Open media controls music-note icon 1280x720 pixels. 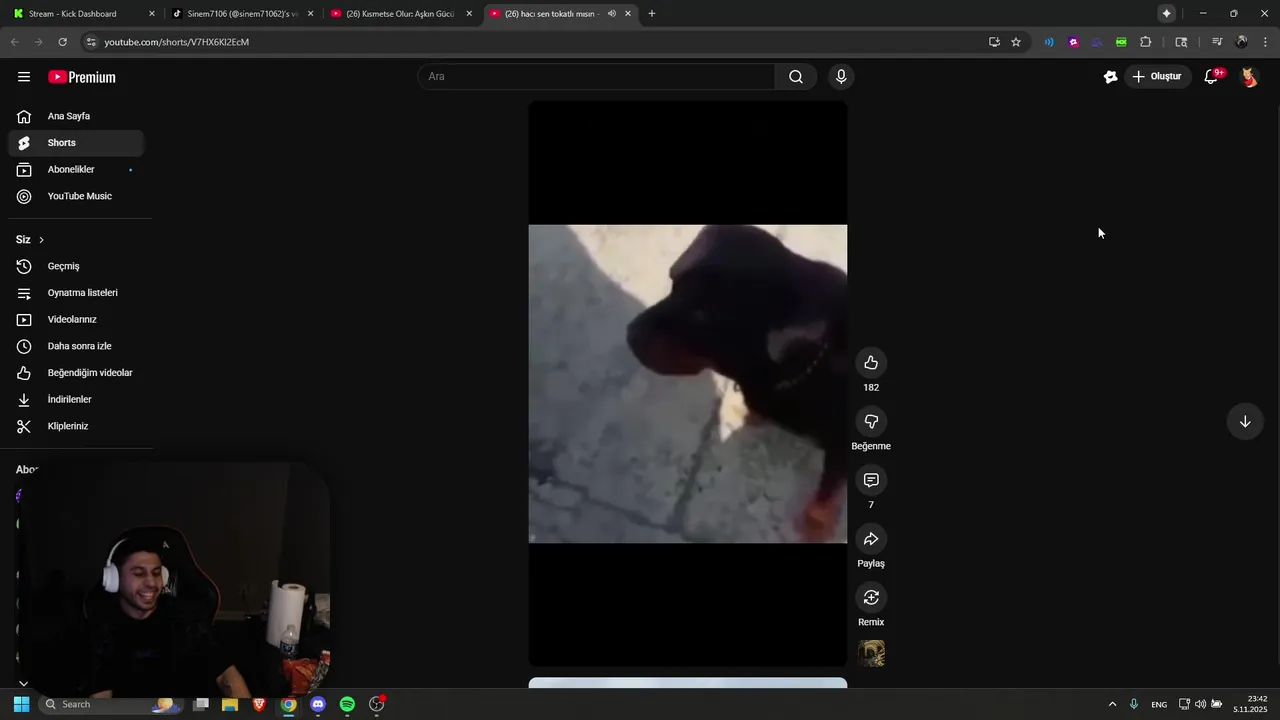[x=1217, y=42]
